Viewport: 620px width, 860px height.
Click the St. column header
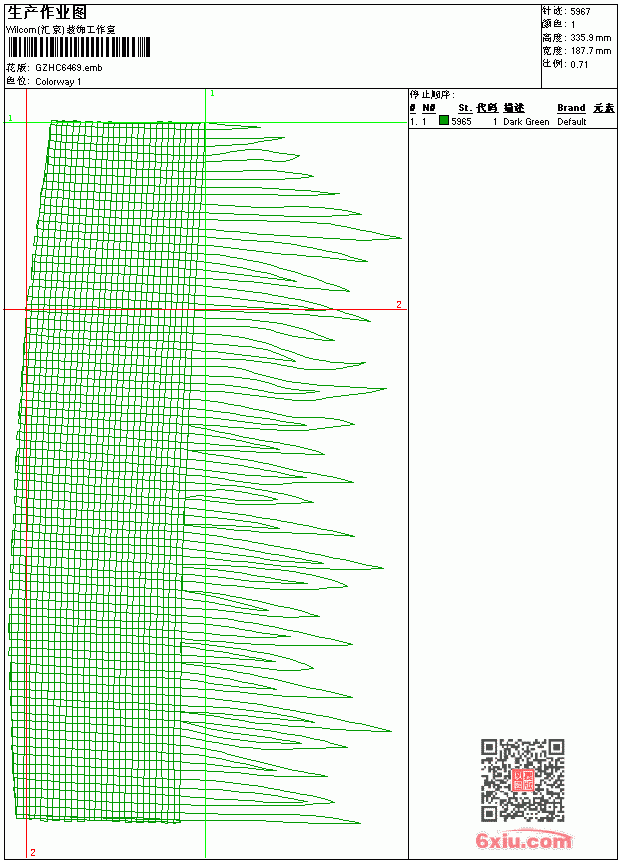465,108
